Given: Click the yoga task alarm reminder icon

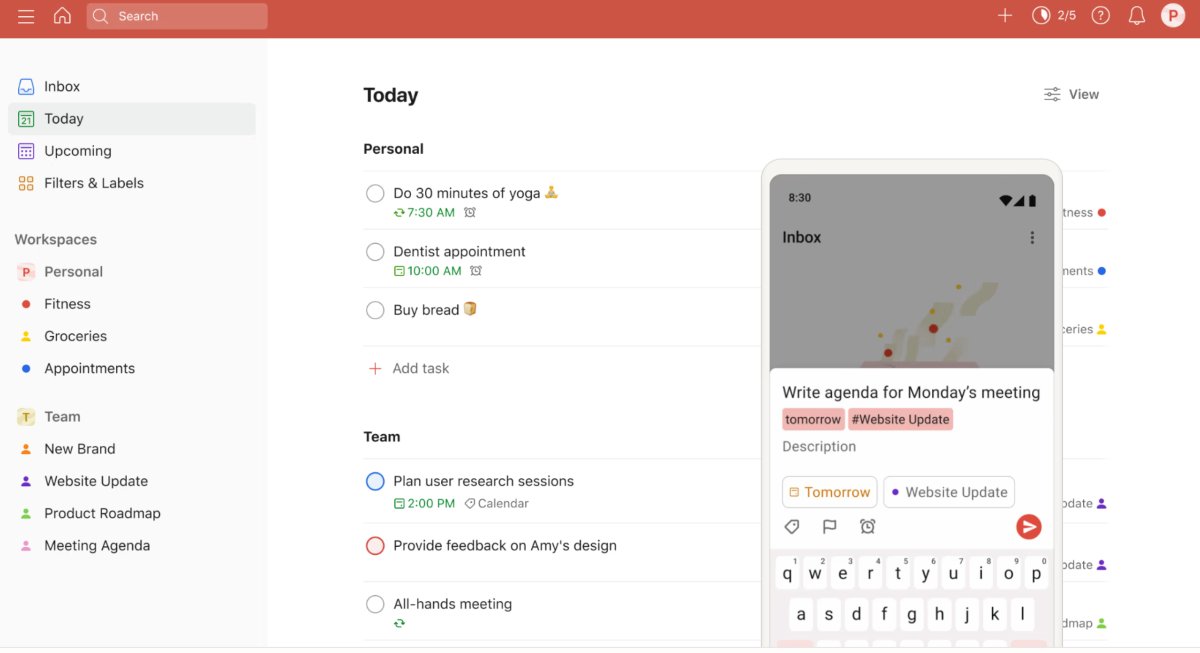Looking at the screenshot, I should point(470,212).
